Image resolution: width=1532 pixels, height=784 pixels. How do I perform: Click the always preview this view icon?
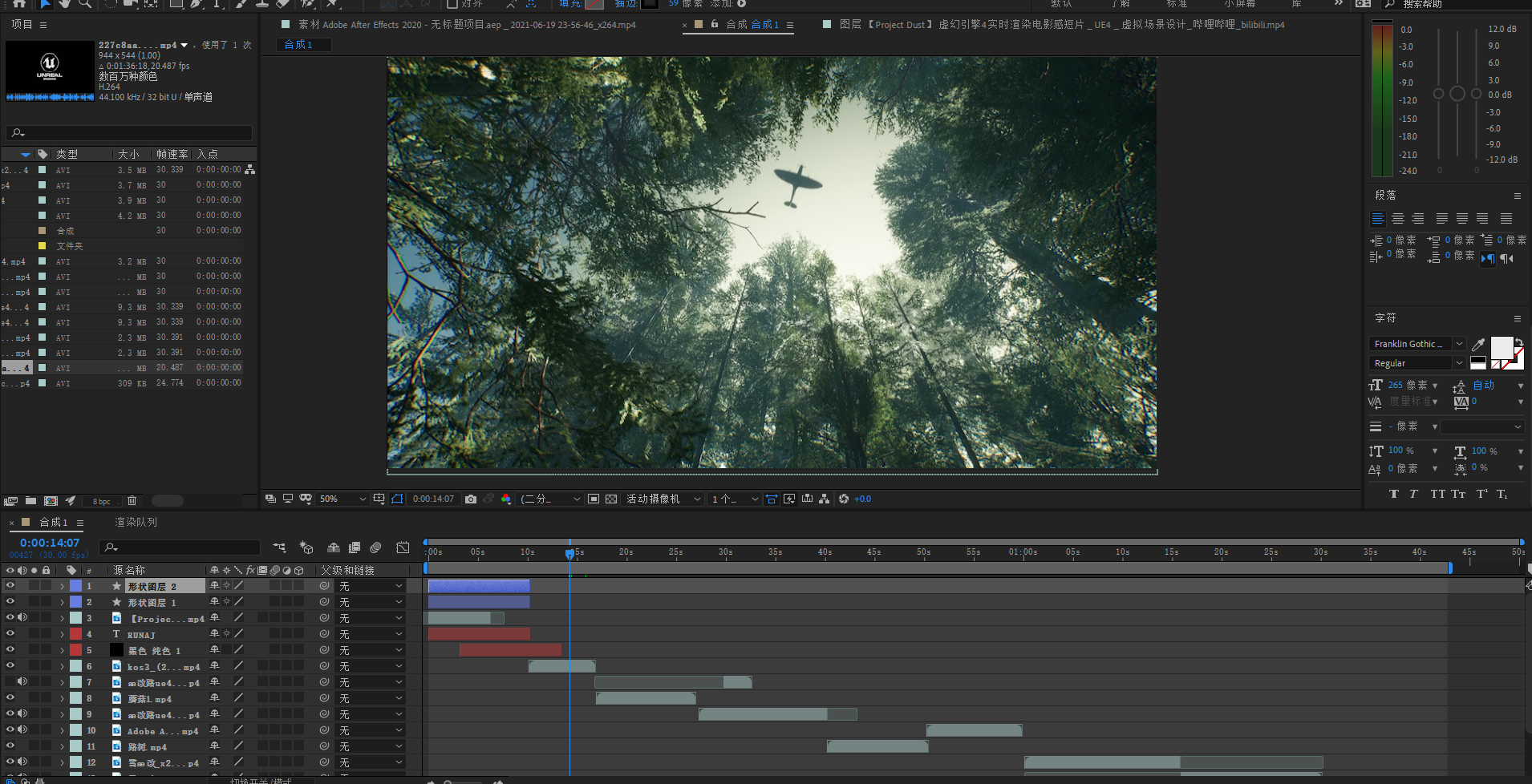pyautogui.click(x=271, y=499)
